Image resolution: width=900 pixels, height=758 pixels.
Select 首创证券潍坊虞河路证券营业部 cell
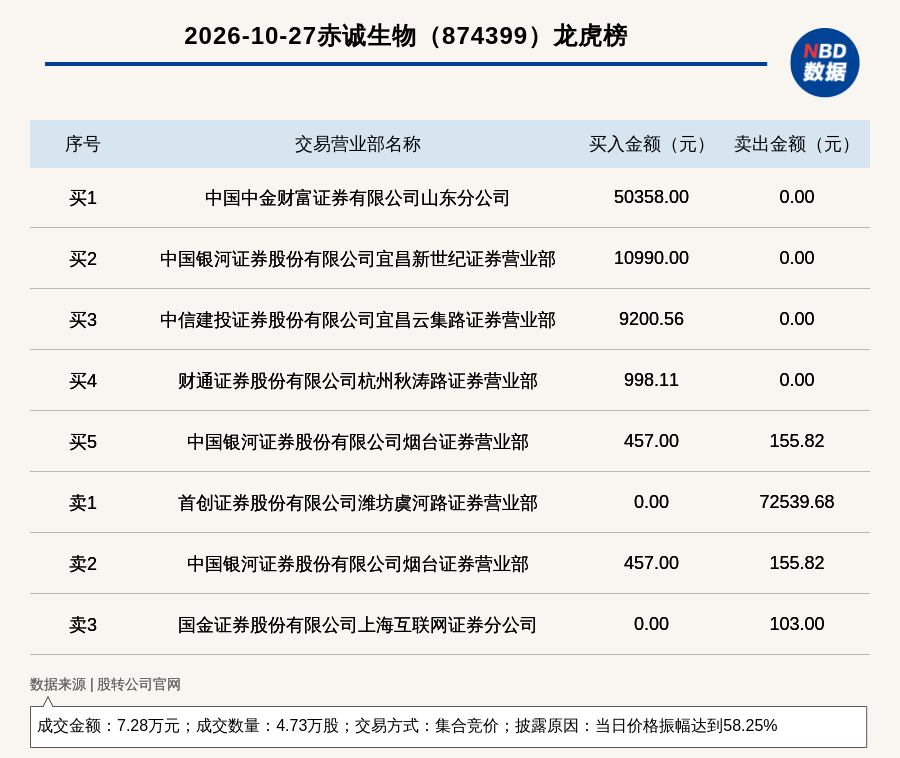(x=358, y=503)
